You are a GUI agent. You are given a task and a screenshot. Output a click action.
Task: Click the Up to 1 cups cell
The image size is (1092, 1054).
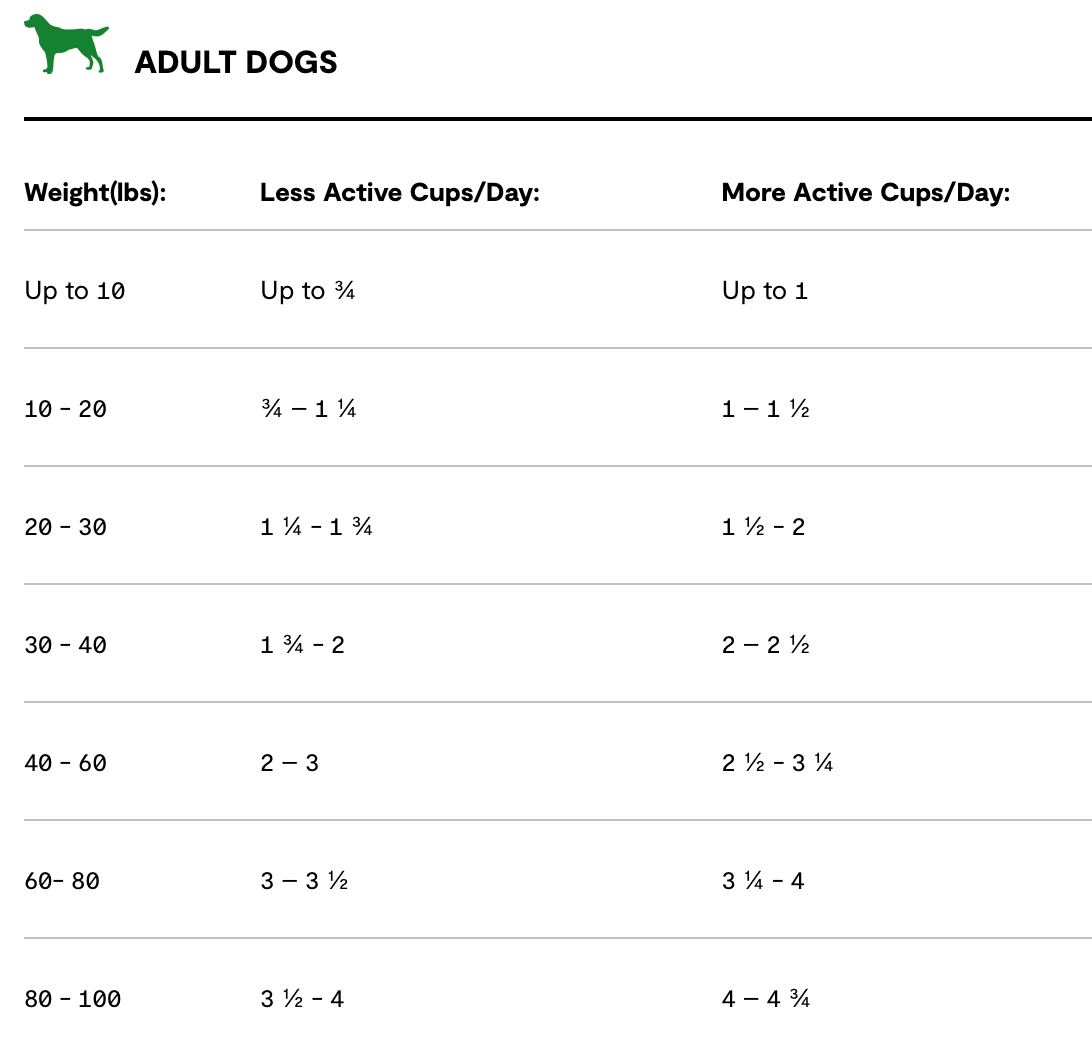[x=765, y=291]
